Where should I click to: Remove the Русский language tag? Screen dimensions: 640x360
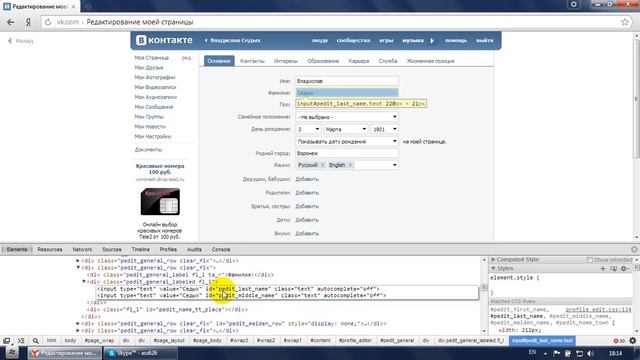(x=322, y=165)
